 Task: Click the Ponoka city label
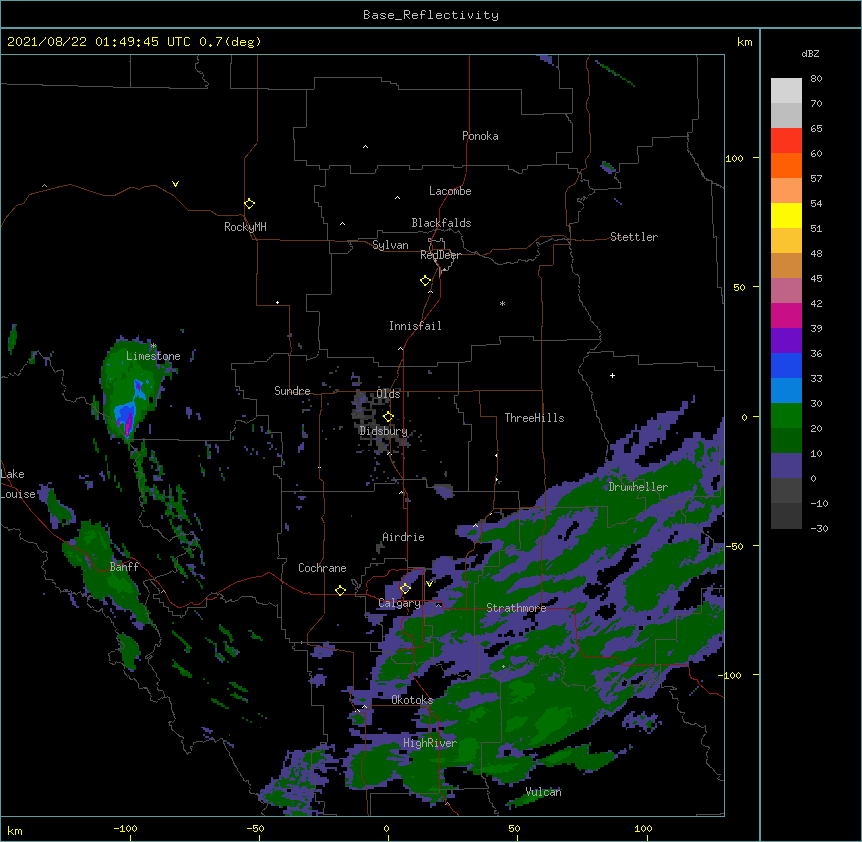tap(480, 136)
